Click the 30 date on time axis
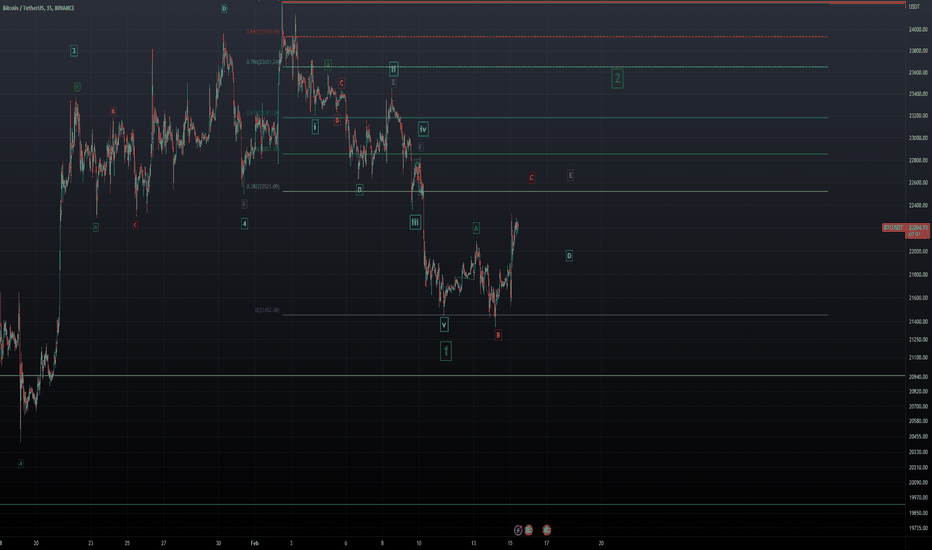932x550 pixels. tap(218, 543)
